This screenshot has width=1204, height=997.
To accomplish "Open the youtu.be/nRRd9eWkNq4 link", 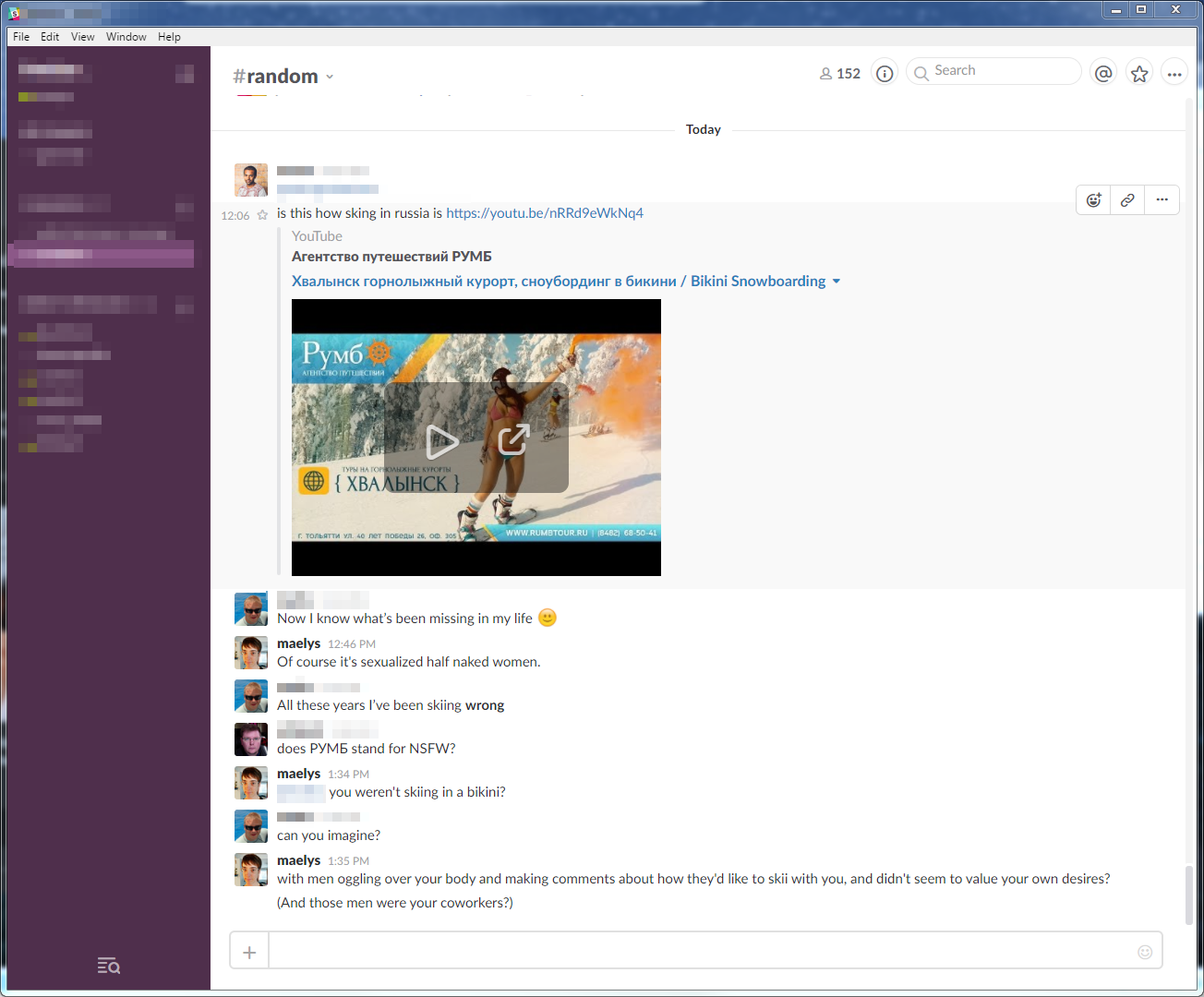I will (x=545, y=213).
